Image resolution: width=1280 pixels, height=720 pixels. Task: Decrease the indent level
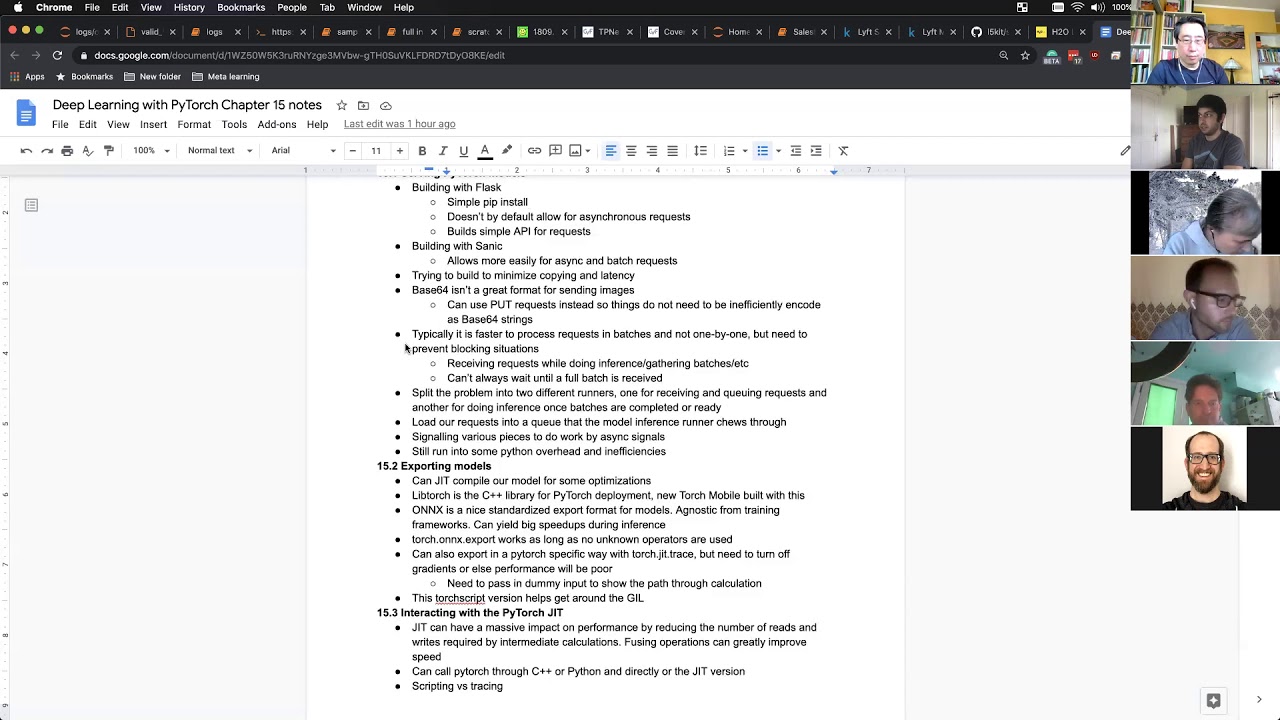795,151
